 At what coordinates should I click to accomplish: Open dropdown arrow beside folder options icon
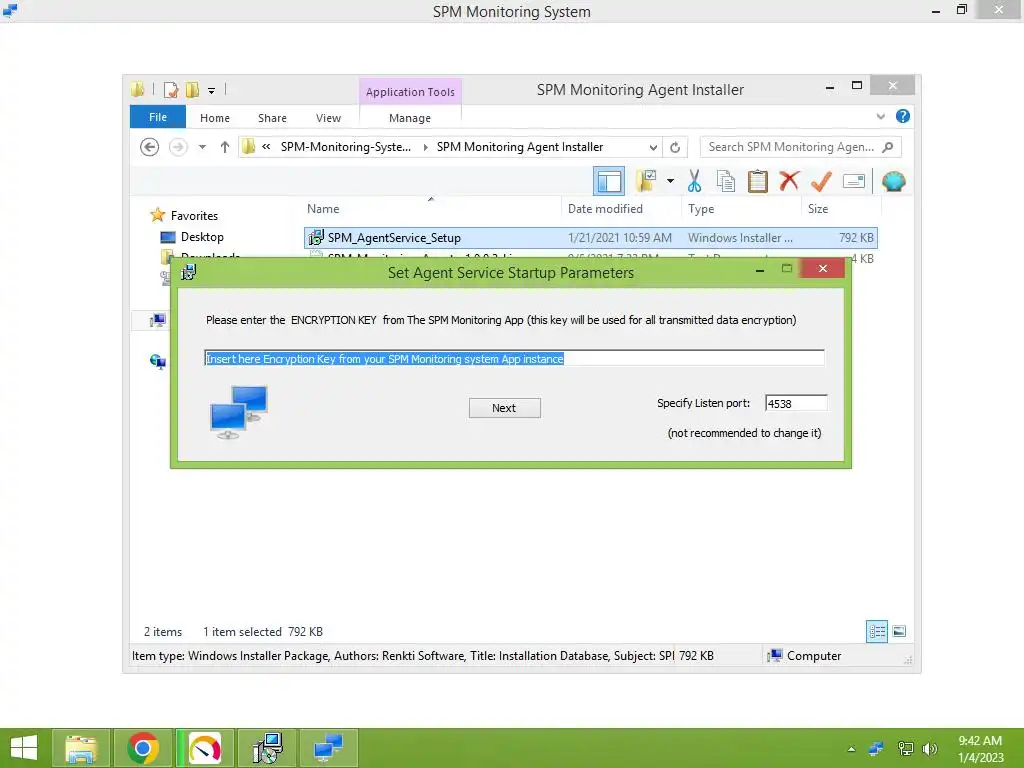[x=670, y=181]
